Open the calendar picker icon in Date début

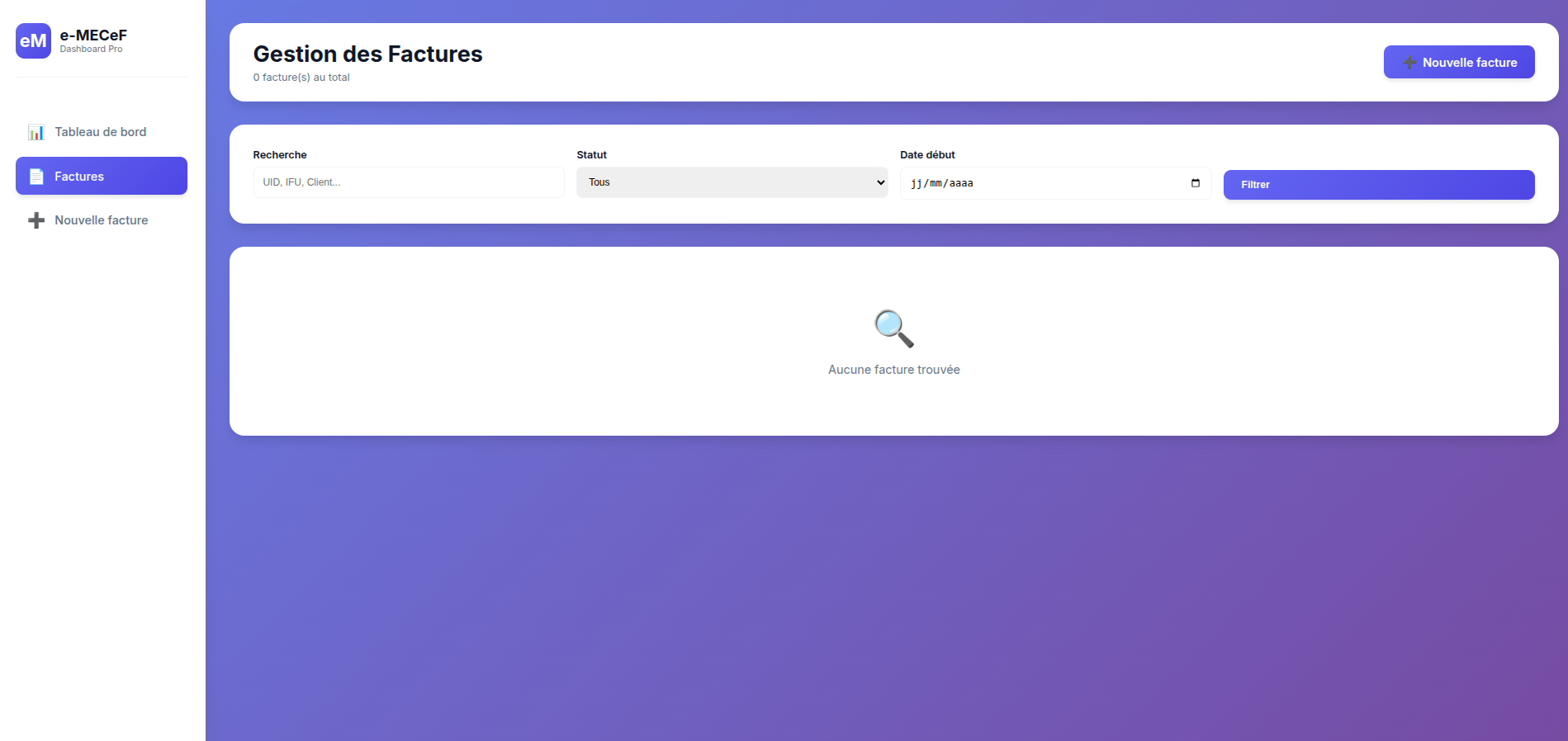coord(1195,183)
